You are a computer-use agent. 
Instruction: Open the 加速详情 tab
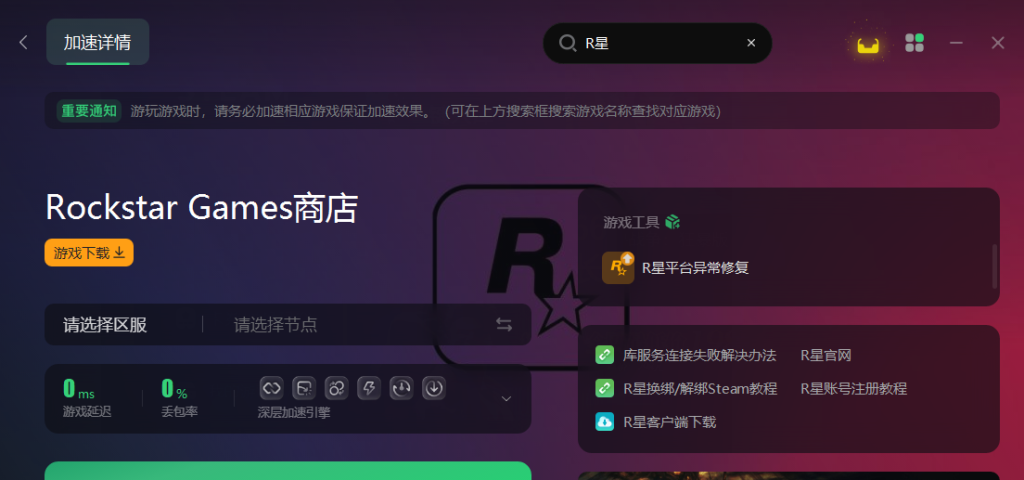point(97,42)
